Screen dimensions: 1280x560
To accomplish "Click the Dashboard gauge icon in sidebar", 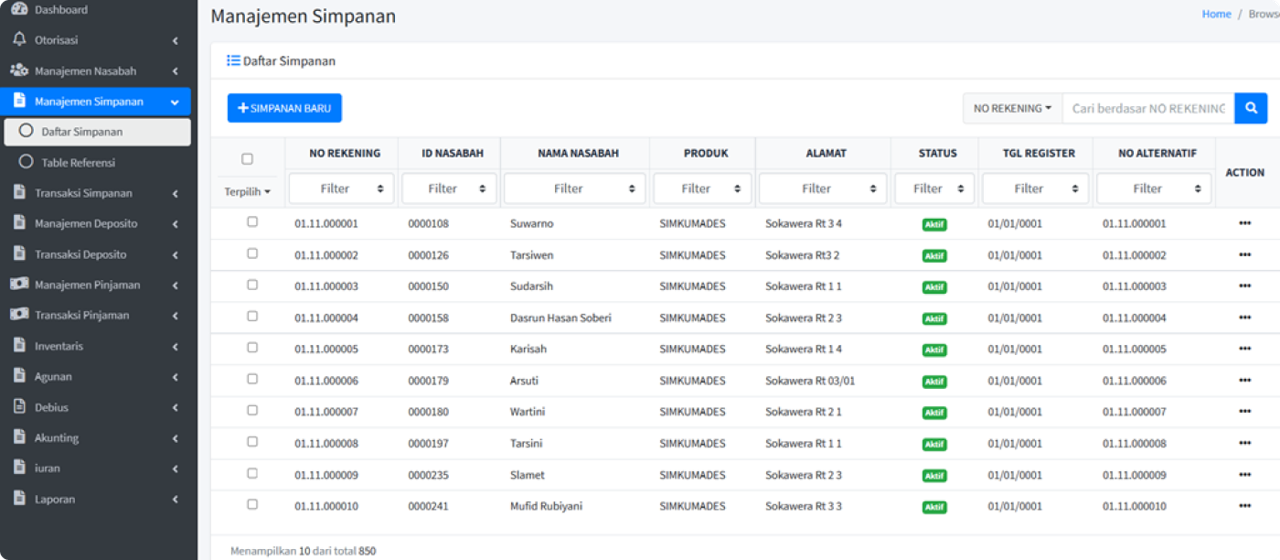I will pyautogui.click(x=19, y=9).
